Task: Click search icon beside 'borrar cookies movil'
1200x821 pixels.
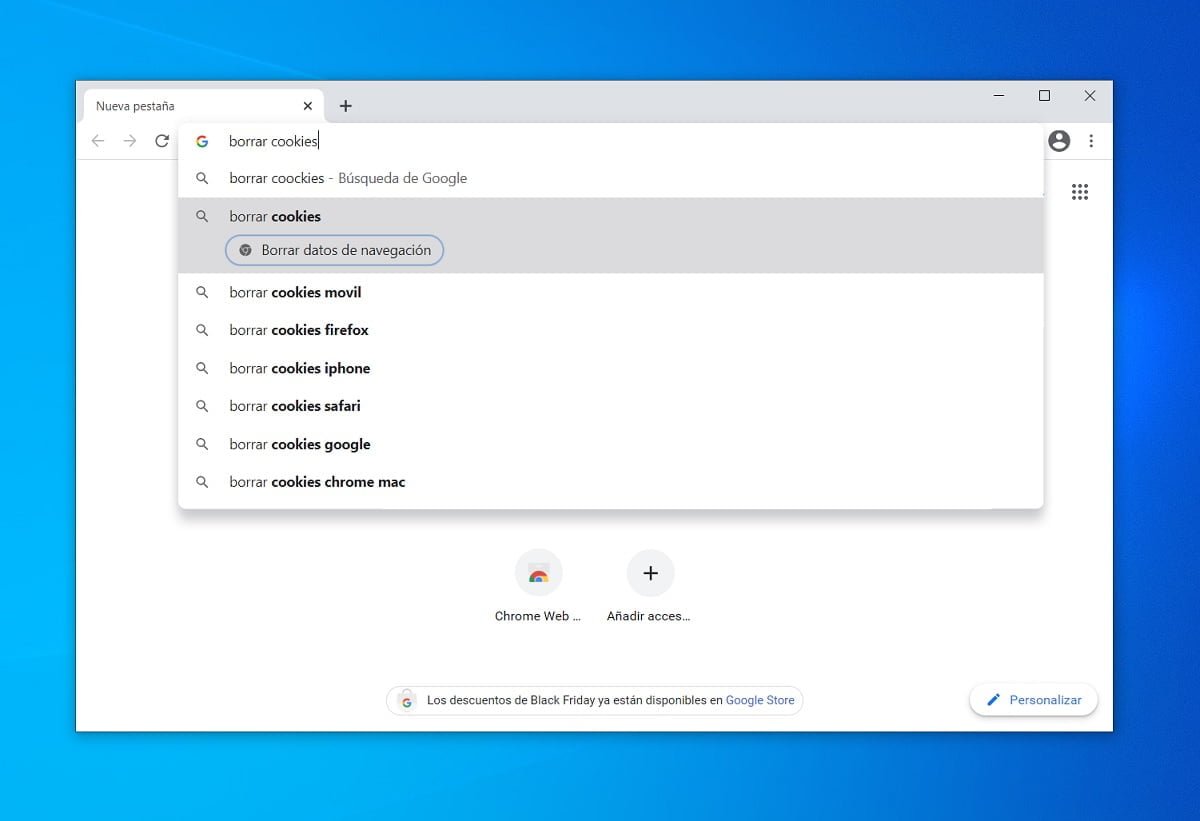Action: (202, 292)
